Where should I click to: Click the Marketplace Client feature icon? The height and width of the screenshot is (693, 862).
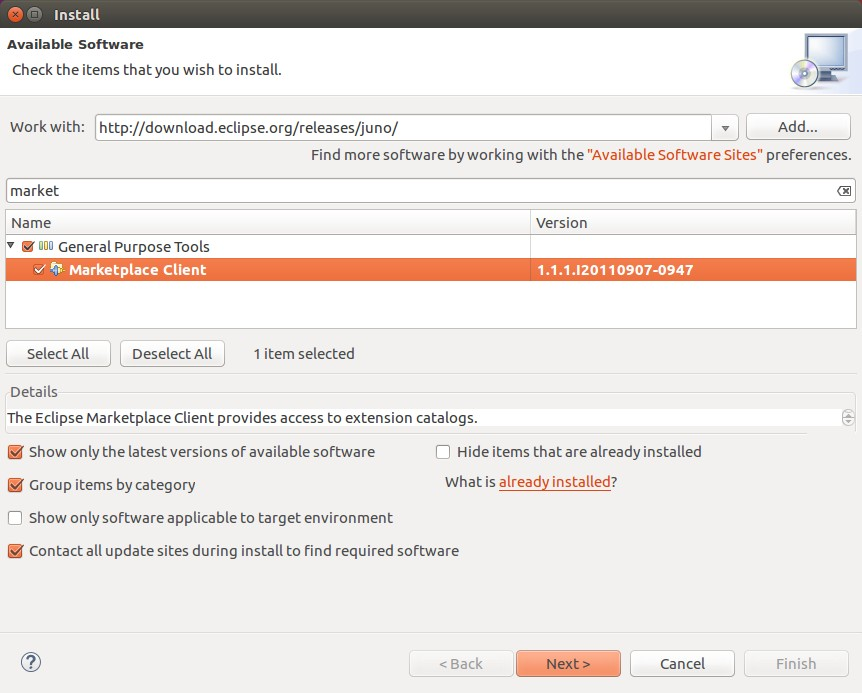(x=57, y=269)
